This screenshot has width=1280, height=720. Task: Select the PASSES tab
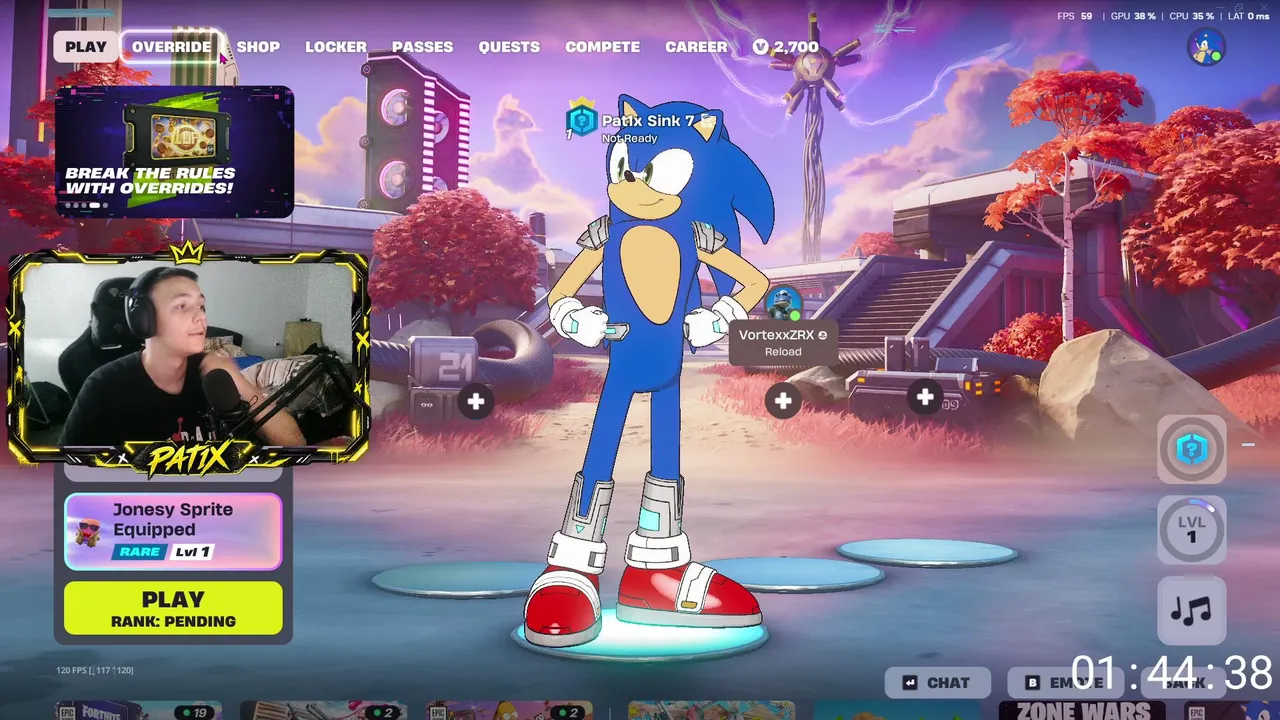[422, 47]
